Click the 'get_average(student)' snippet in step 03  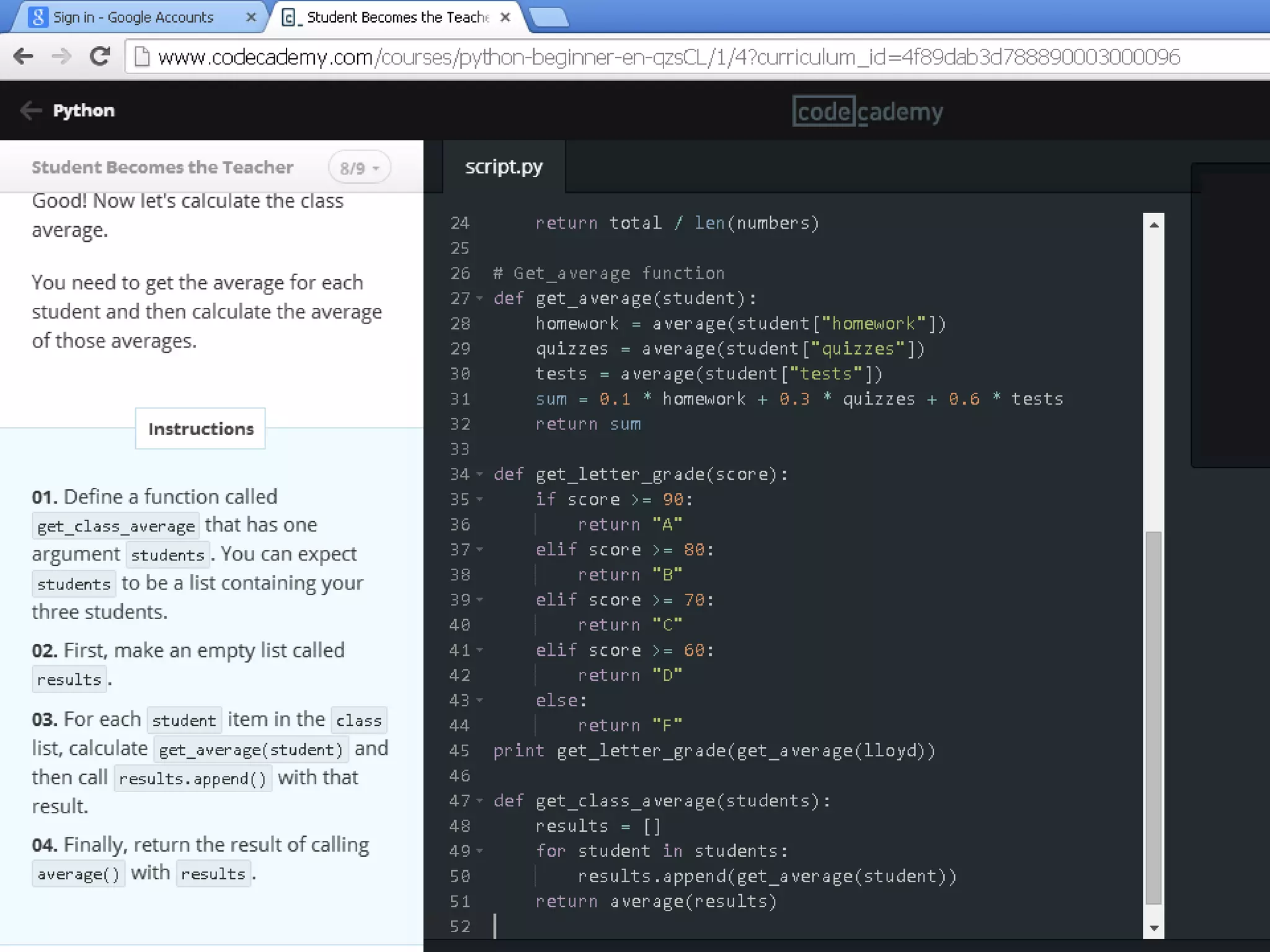pyautogui.click(x=251, y=749)
